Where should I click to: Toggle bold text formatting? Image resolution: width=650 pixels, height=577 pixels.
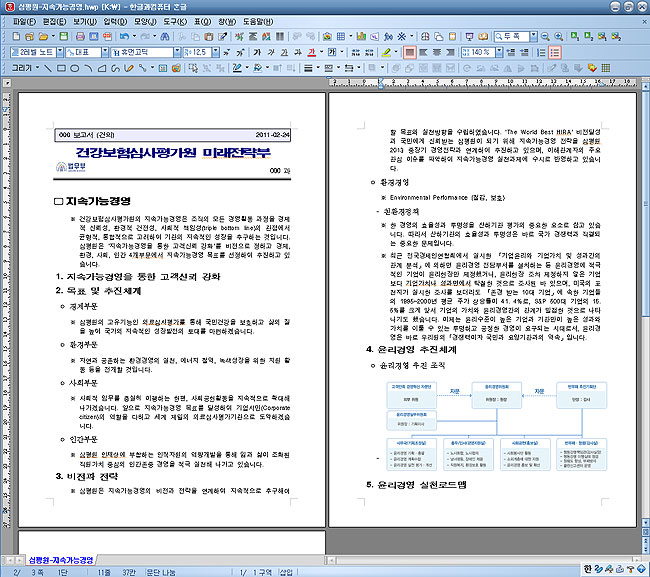click(x=257, y=52)
